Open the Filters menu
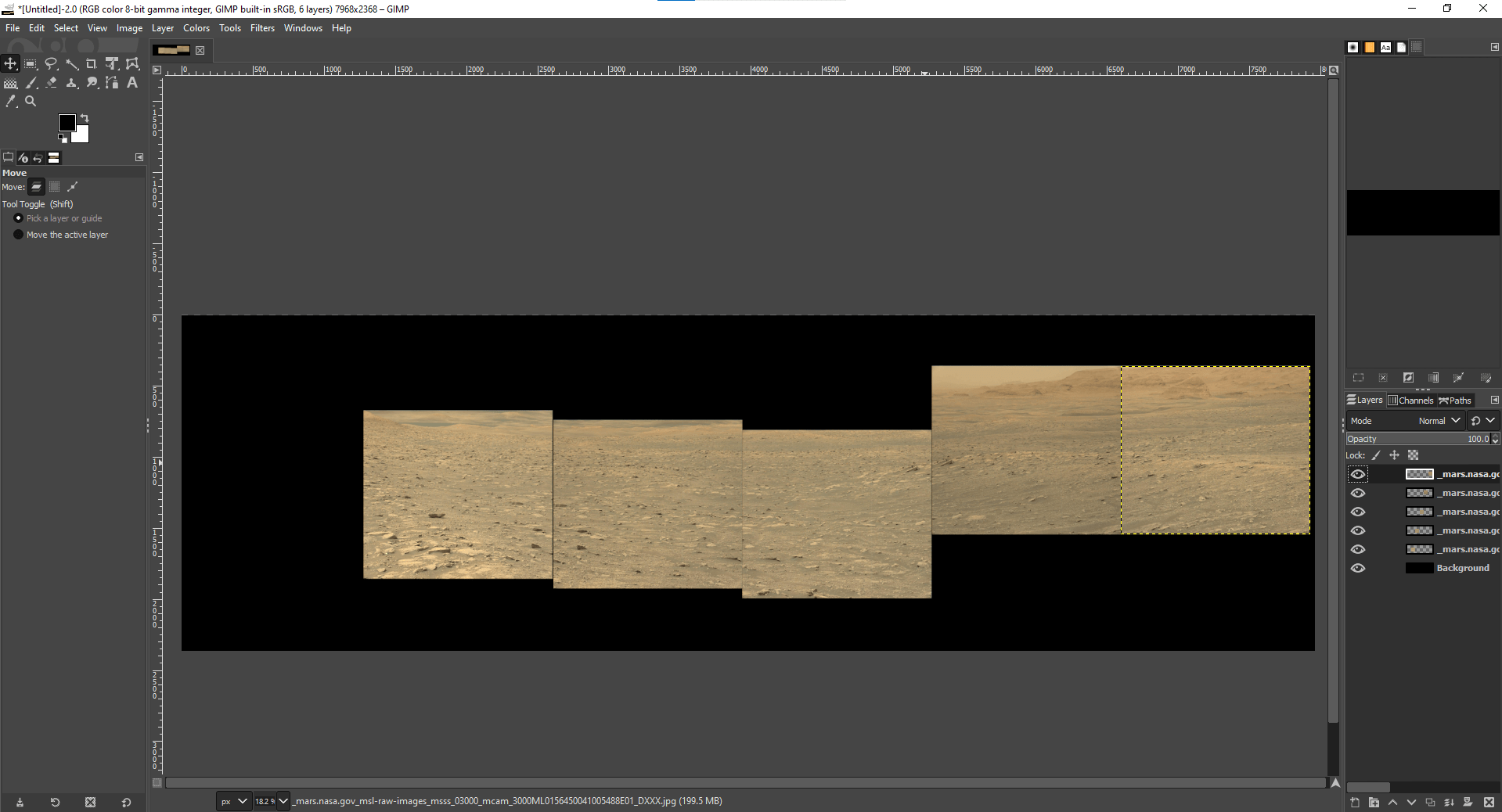 tap(262, 27)
